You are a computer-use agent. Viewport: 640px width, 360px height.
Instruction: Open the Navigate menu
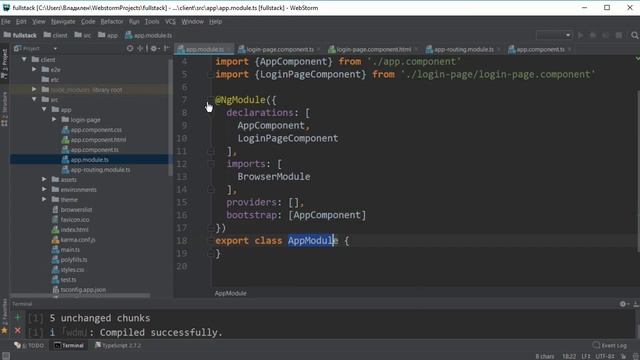click(x=63, y=22)
